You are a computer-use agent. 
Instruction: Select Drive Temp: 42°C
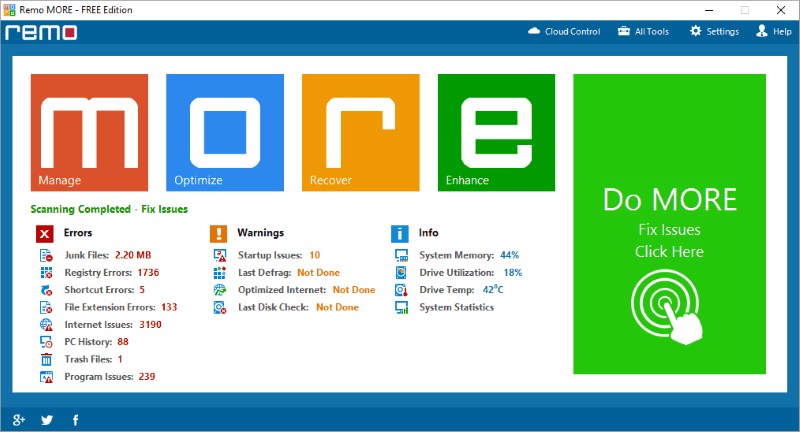coord(462,290)
